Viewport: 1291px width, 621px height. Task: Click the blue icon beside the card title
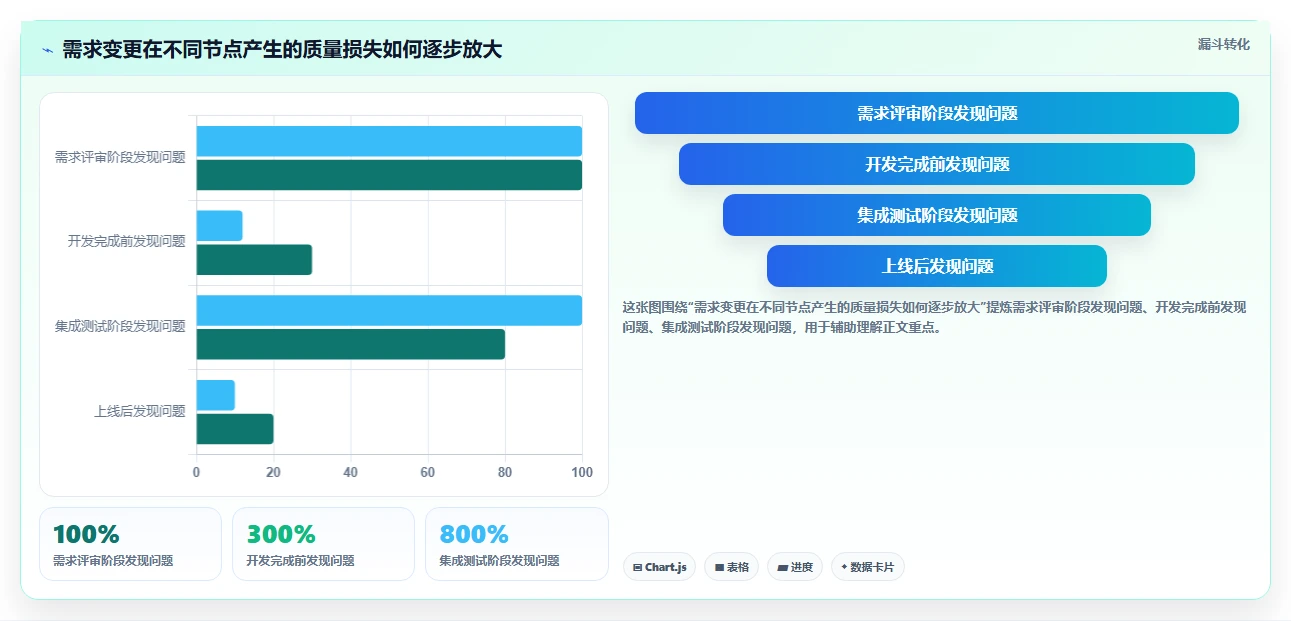pos(47,50)
